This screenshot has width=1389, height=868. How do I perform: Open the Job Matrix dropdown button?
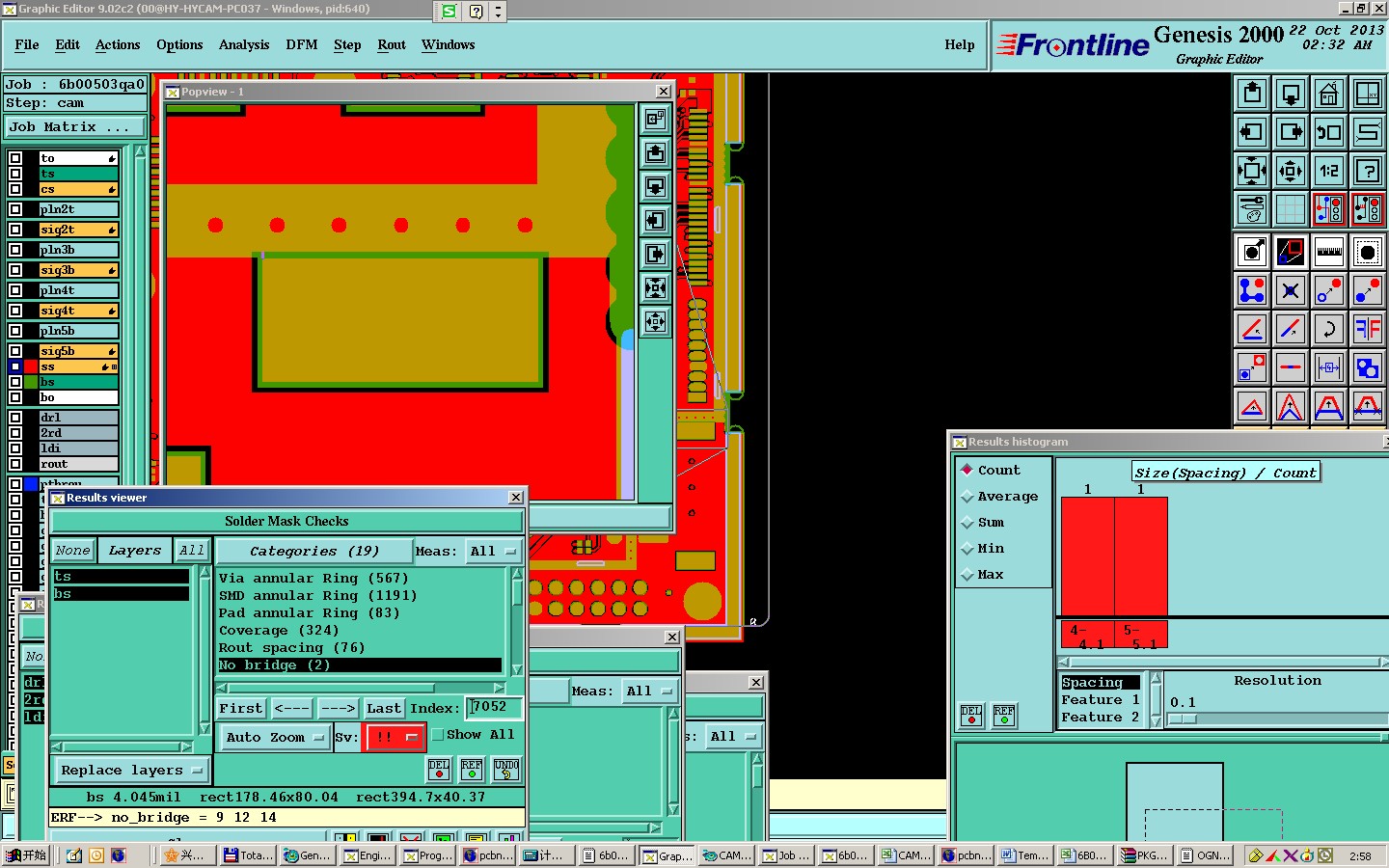[x=76, y=127]
